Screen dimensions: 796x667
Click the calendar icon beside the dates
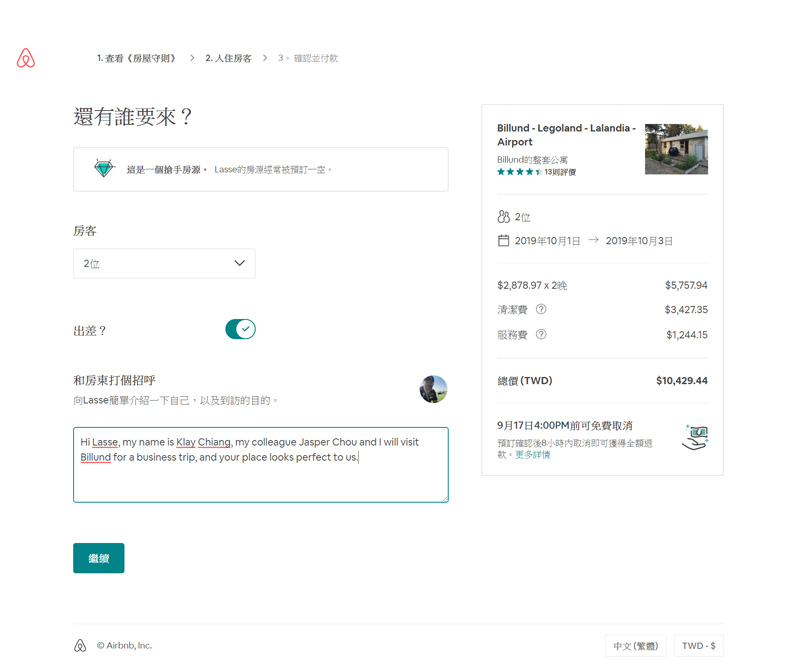click(503, 241)
